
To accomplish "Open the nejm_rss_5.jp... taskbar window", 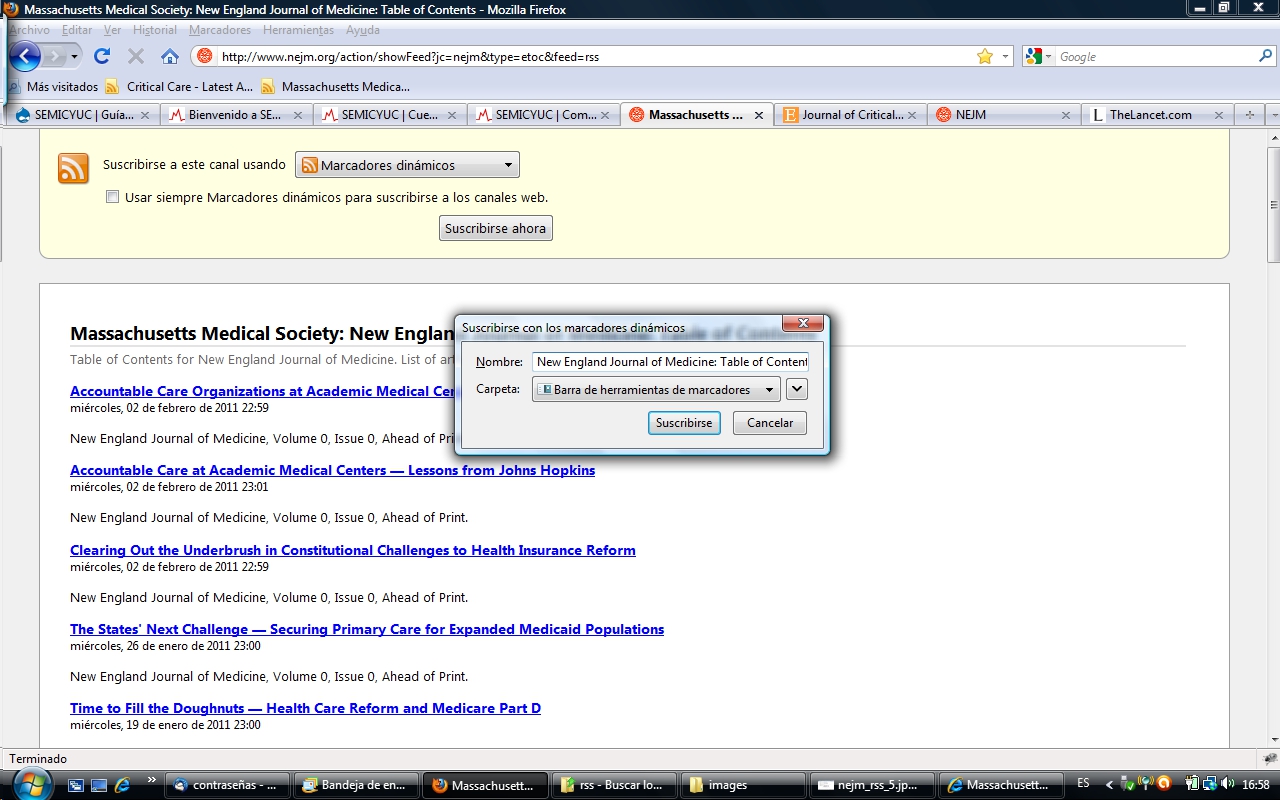I will (874, 785).
